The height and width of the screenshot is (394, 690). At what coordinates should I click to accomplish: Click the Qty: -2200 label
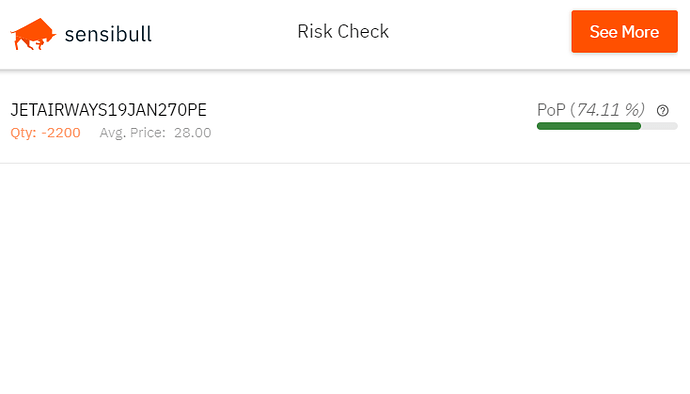point(45,133)
